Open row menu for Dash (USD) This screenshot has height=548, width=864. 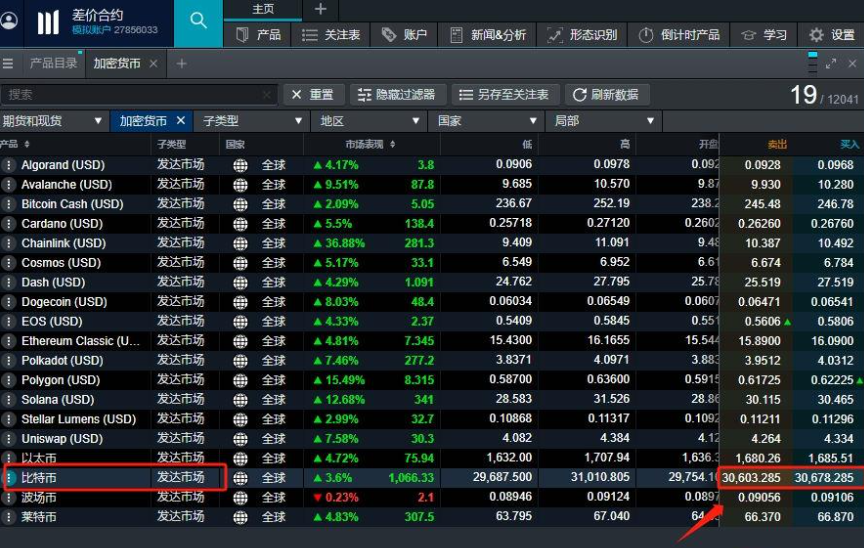pos(8,282)
